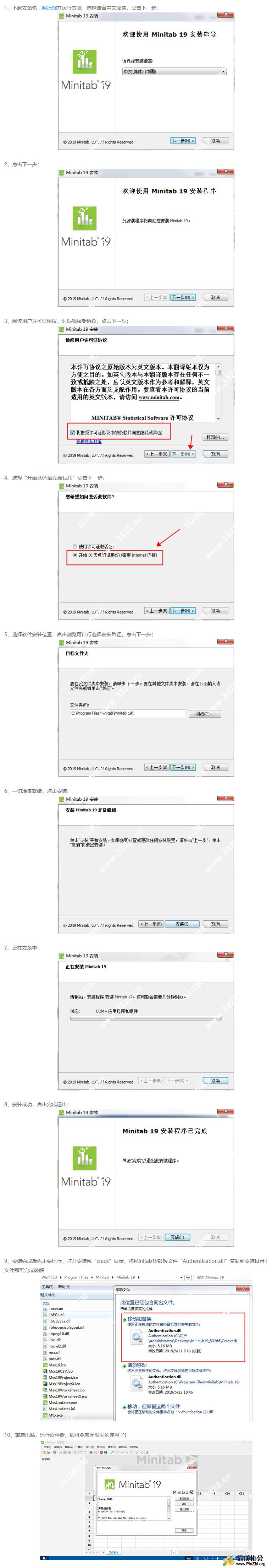Click the license agreement text scrollbar

pos(218,393)
